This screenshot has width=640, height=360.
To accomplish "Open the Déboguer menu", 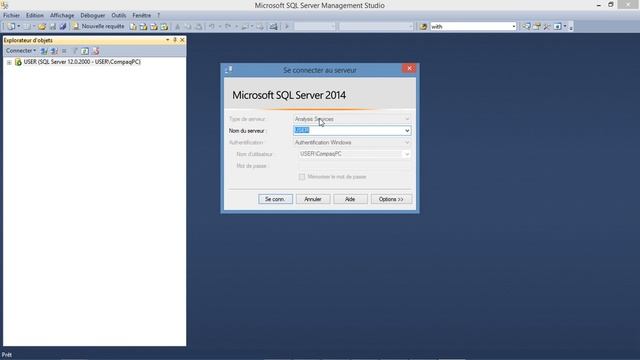I will [x=93, y=15].
